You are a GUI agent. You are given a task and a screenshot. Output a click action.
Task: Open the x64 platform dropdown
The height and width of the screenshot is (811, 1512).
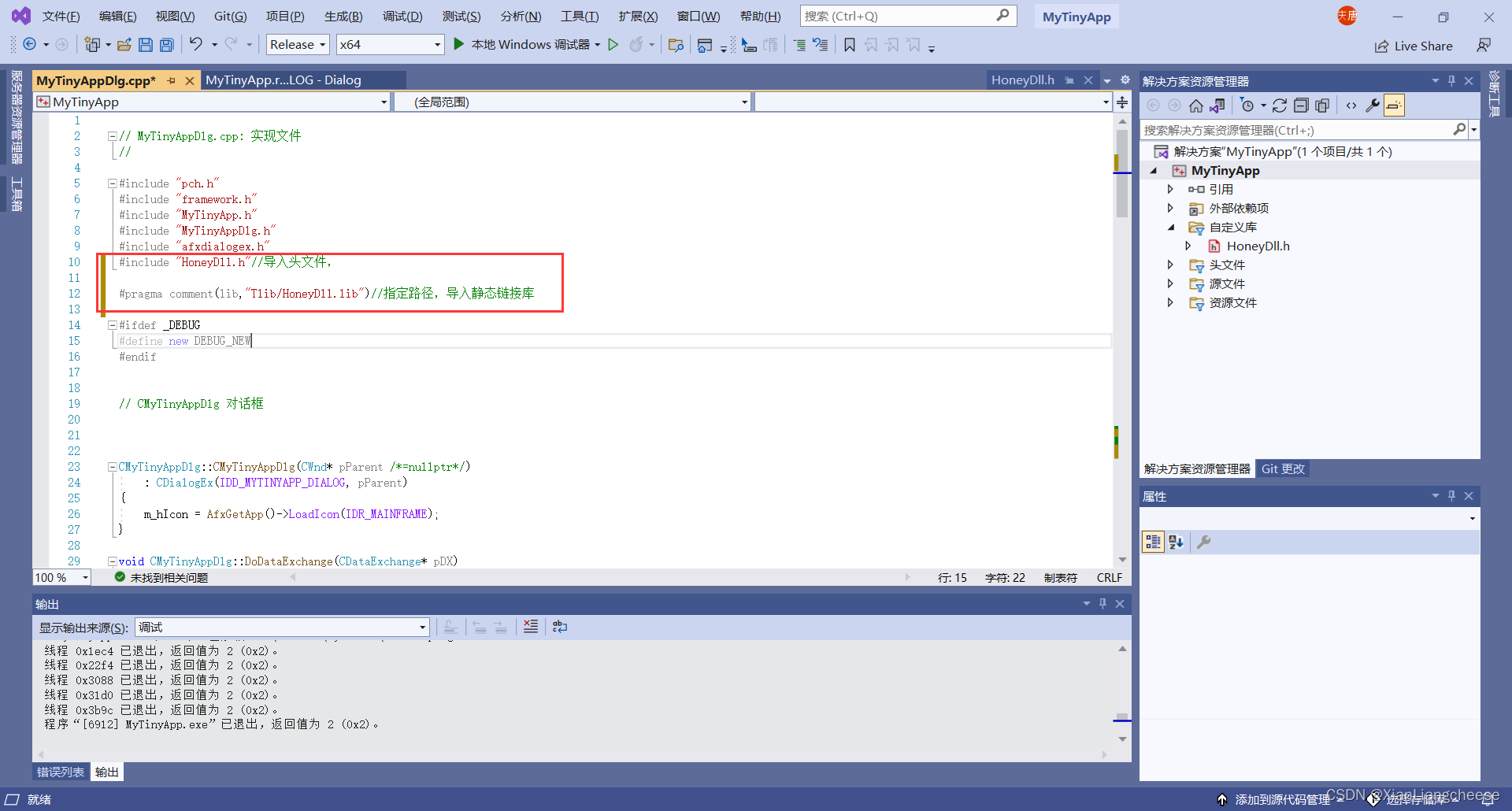[x=390, y=45]
